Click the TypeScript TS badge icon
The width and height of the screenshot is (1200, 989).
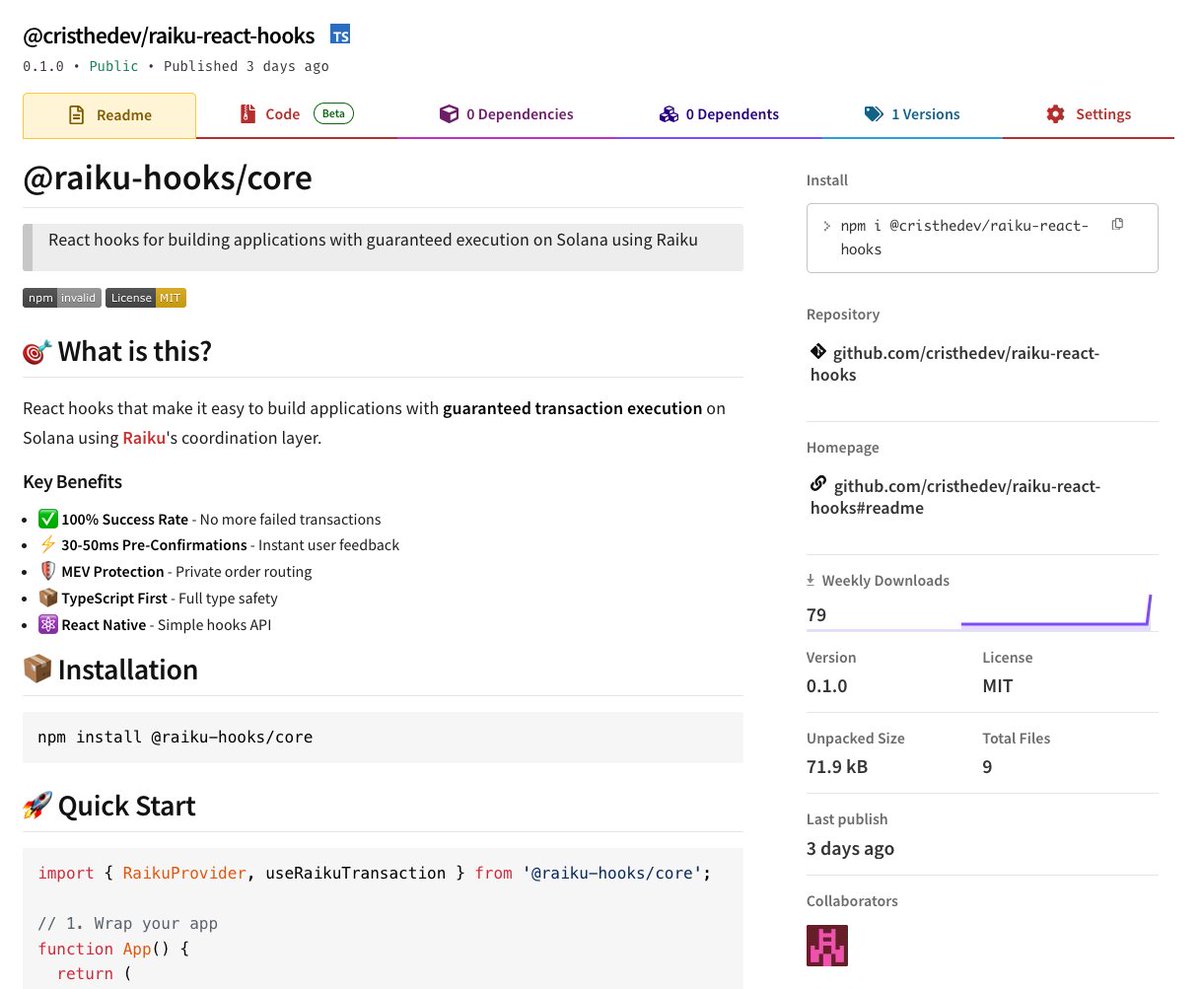pyautogui.click(x=340, y=36)
